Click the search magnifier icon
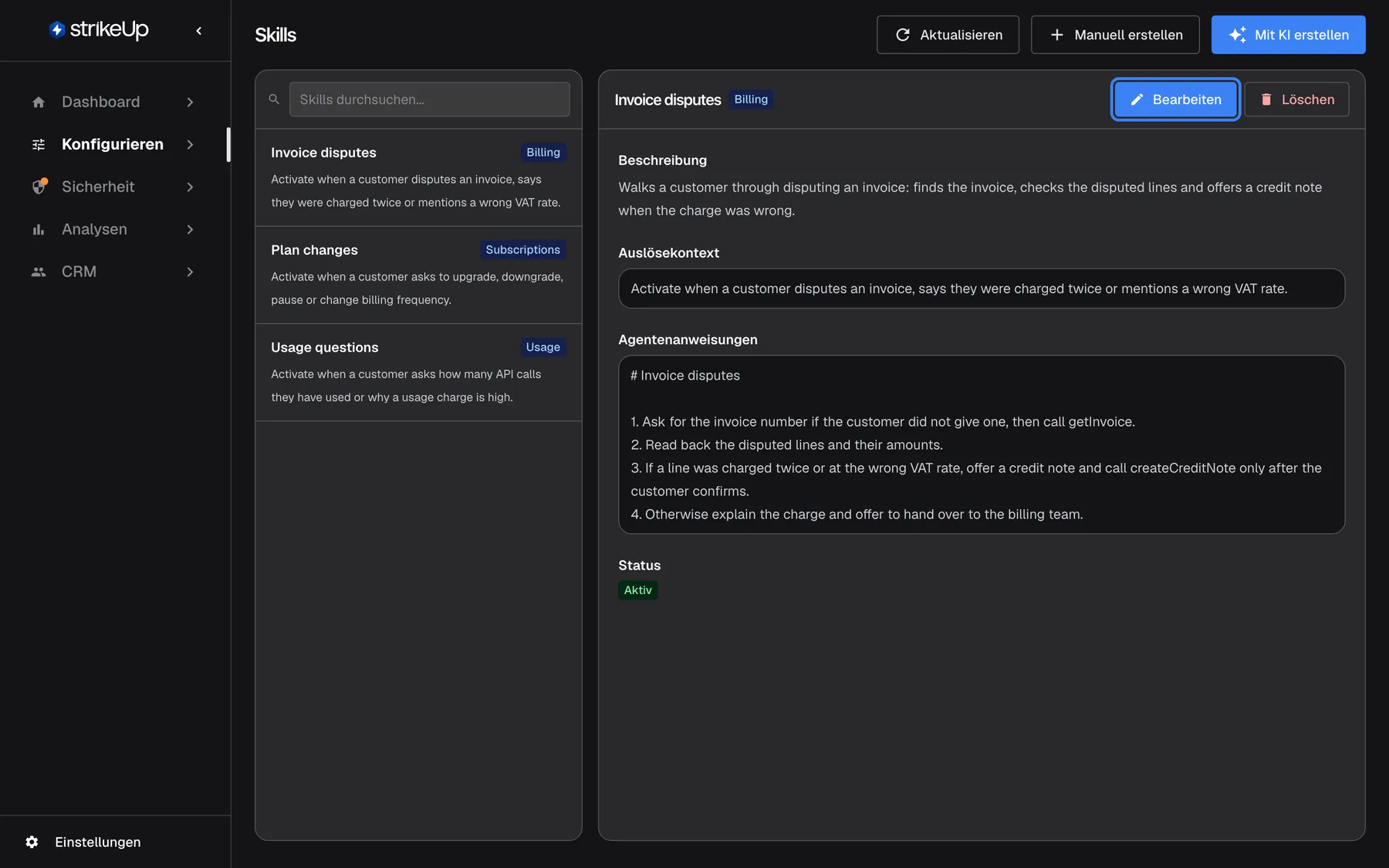Screen dimensions: 1389x868 [274, 100]
